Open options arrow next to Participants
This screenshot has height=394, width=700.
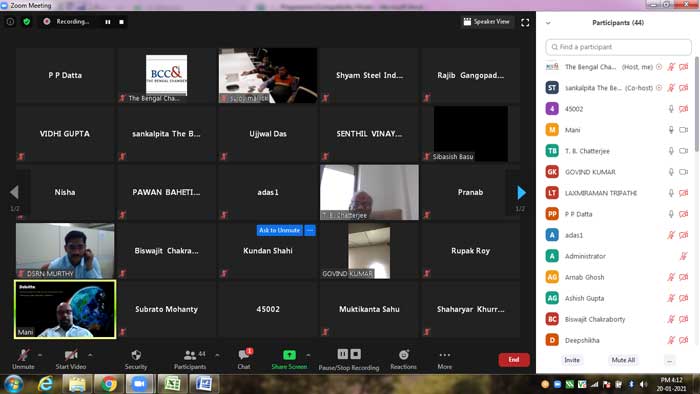(217, 355)
